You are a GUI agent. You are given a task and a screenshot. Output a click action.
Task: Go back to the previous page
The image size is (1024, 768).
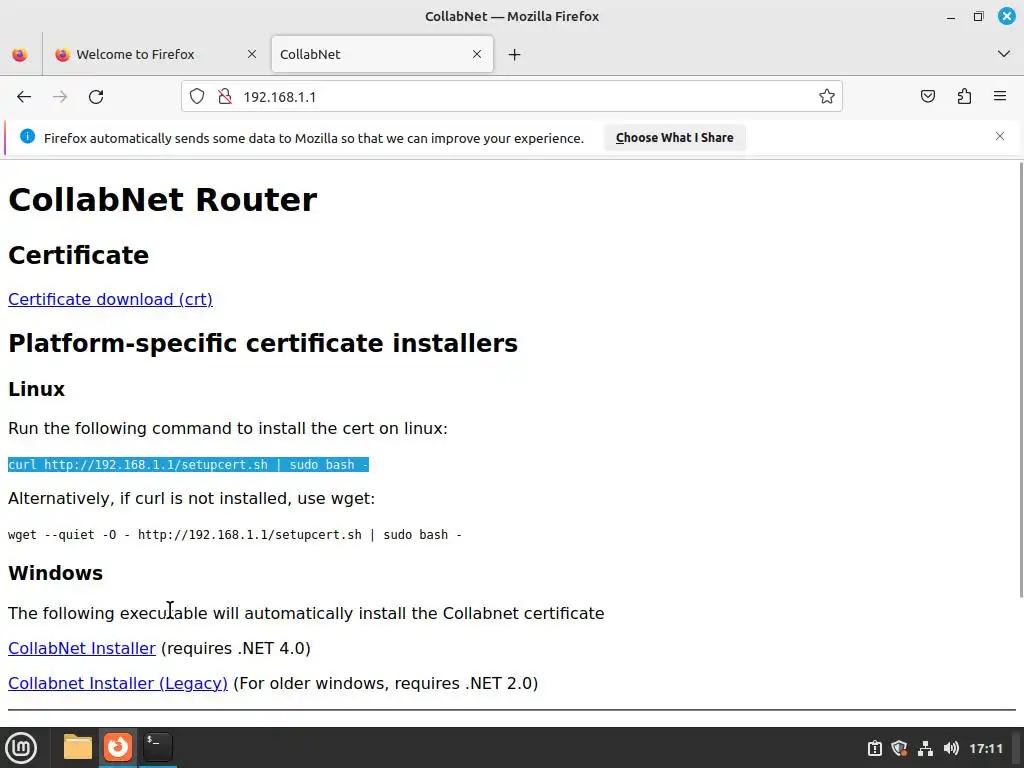(24, 97)
